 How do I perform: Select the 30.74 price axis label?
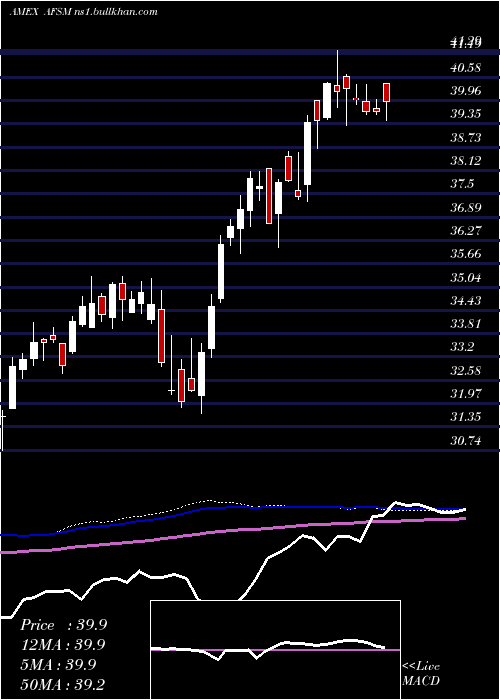[466, 441]
